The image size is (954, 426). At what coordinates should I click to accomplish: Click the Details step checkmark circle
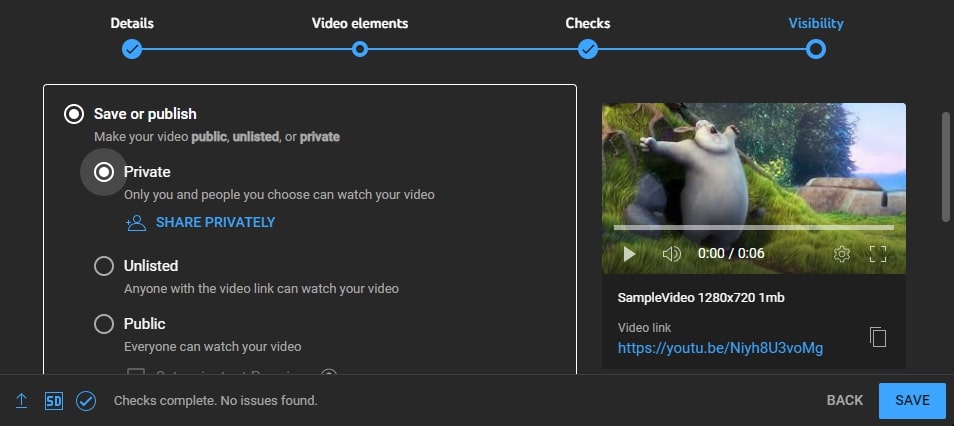(132, 49)
